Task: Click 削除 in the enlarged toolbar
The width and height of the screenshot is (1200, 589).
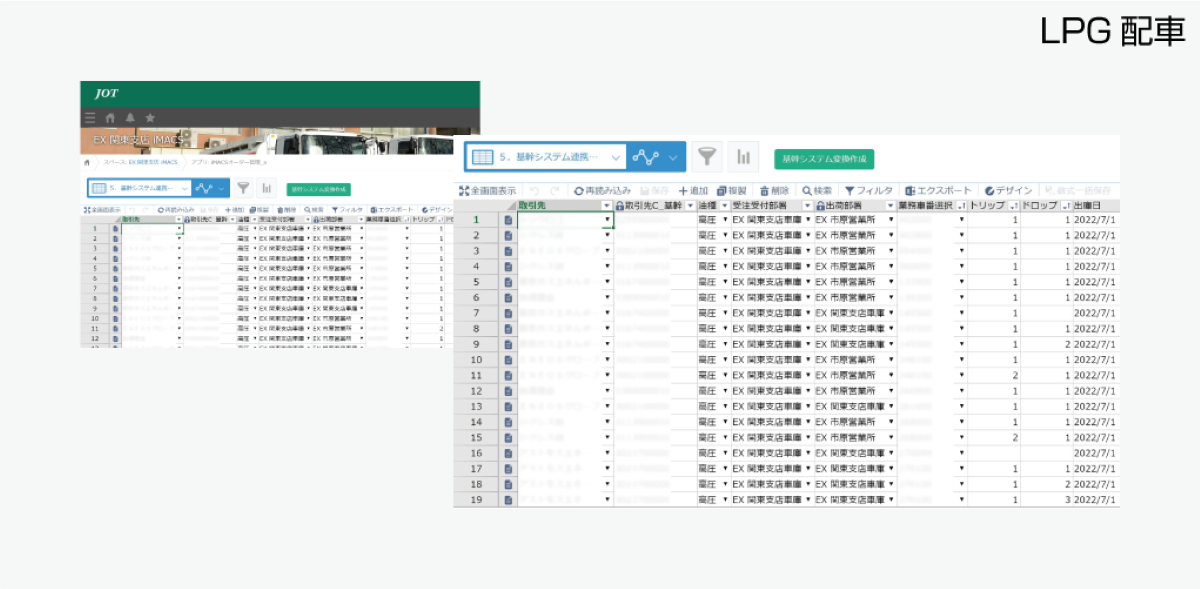Action: pos(775,190)
